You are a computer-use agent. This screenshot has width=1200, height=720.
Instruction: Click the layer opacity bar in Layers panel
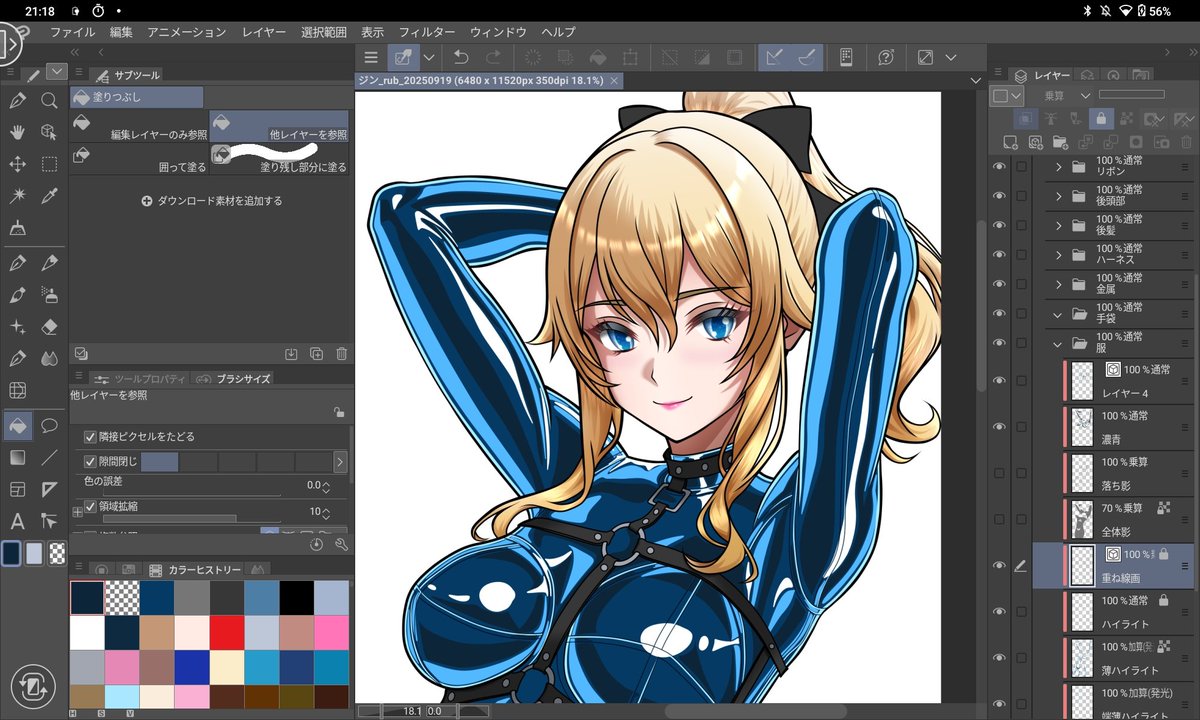(1131, 94)
